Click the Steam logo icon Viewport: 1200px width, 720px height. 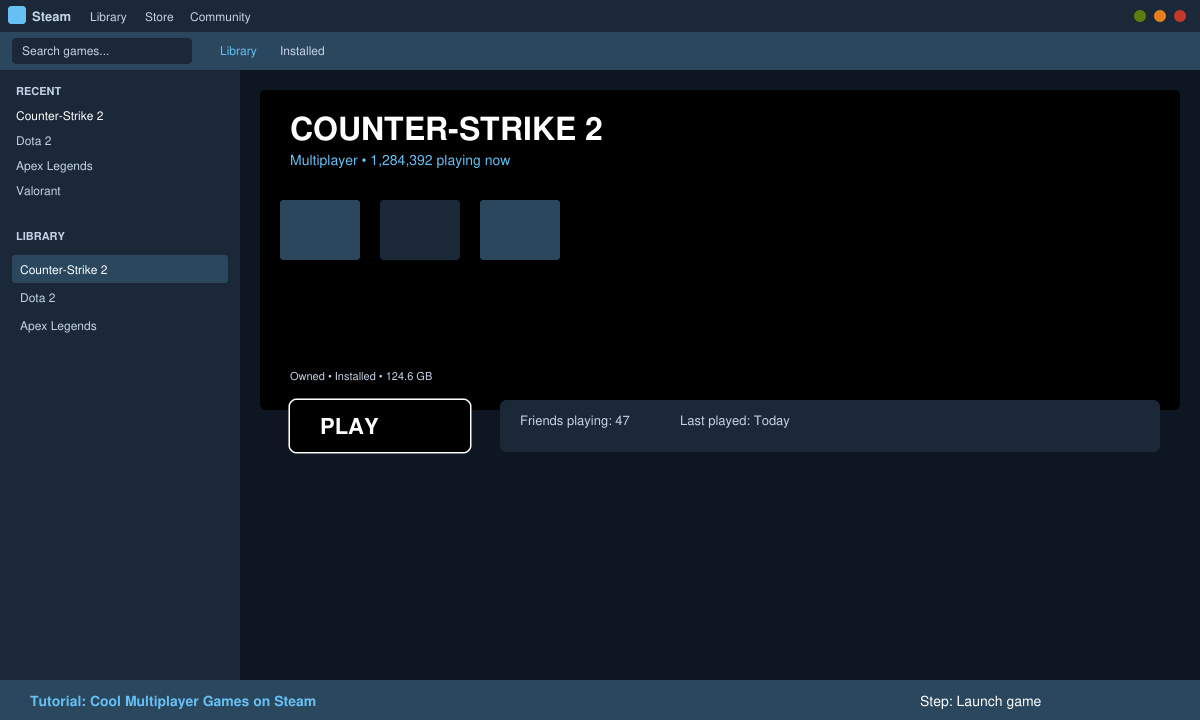click(17, 15)
